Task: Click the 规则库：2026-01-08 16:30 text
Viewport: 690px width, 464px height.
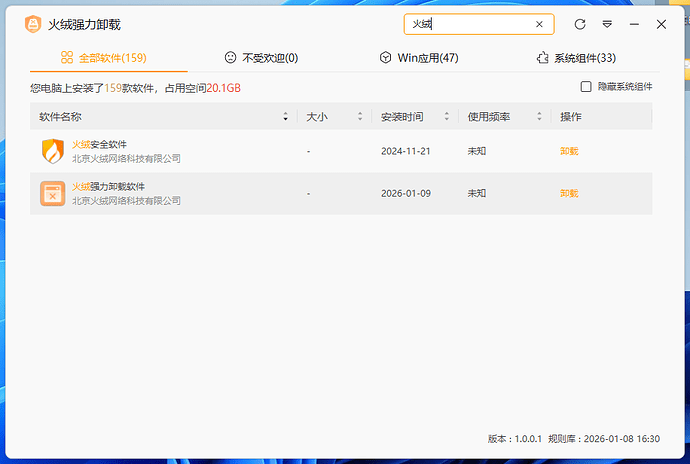Action: (604, 438)
